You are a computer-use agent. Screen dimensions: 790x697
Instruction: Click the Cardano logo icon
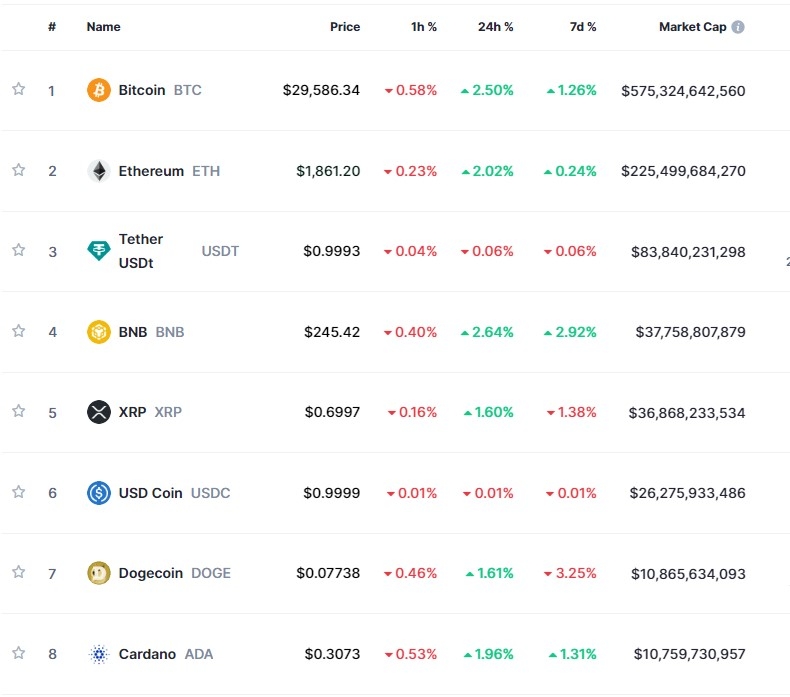click(98, 654)
